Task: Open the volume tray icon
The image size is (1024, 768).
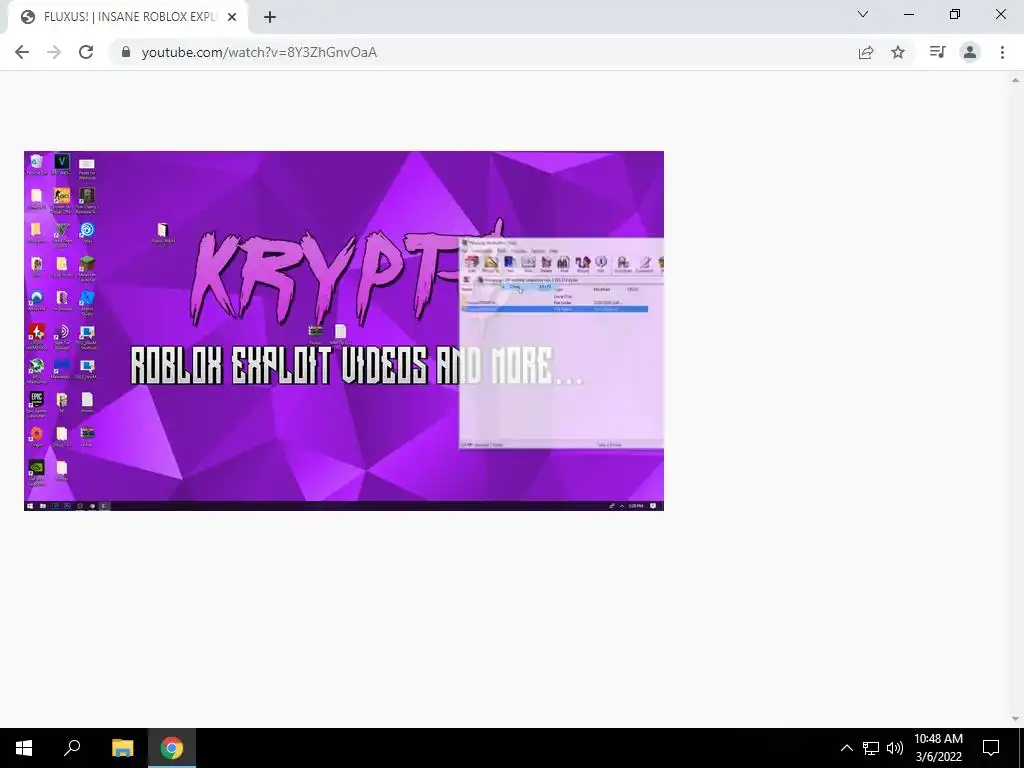Action: coord(895,748)
